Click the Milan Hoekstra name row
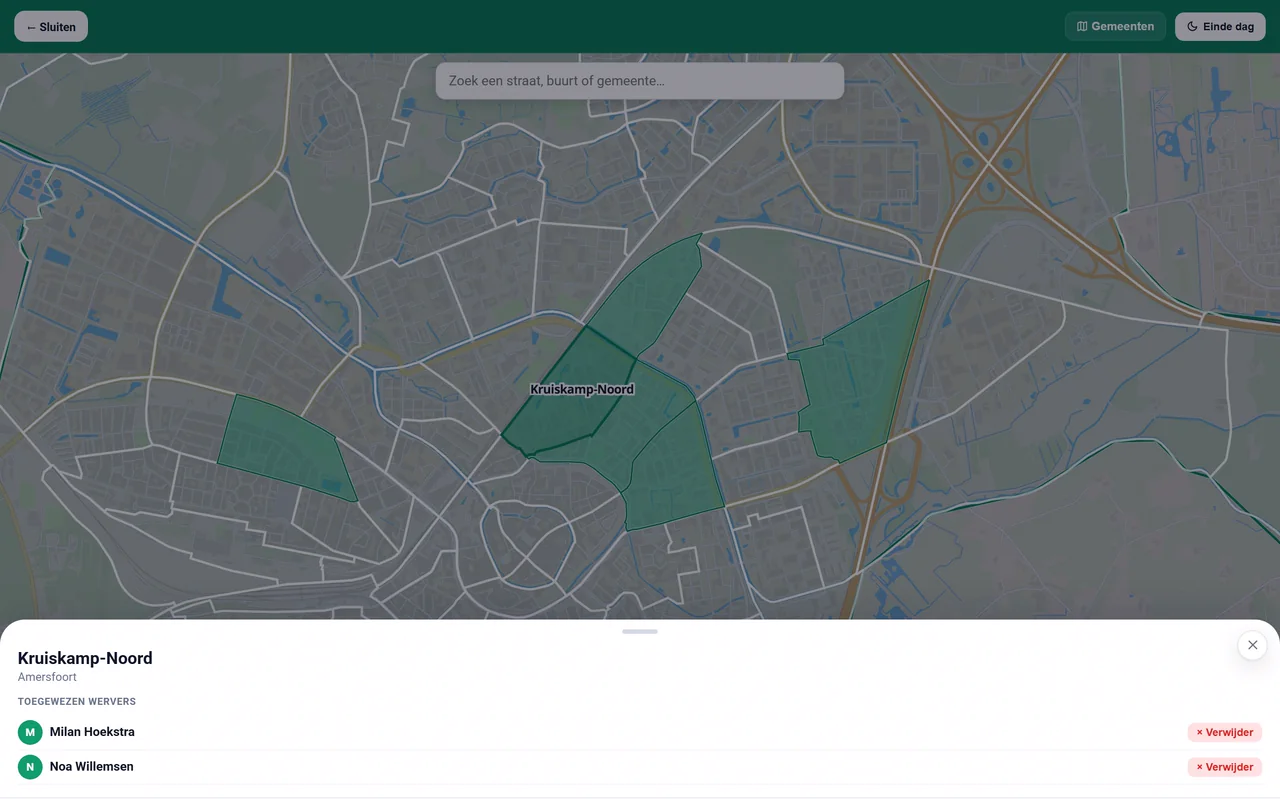Viewport: 1280px width, 800px height. [x=640, y=732]
